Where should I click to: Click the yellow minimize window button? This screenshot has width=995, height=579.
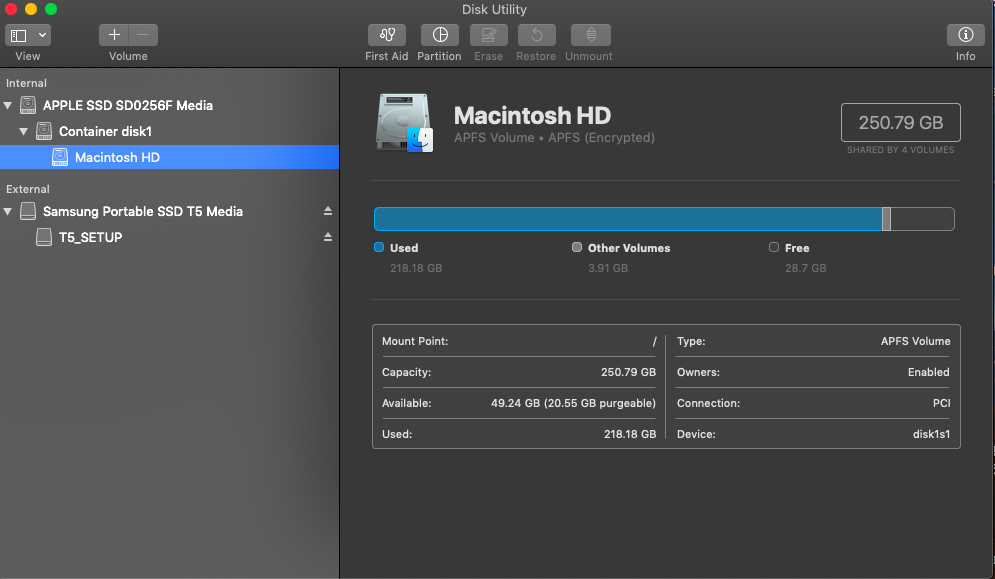tap(30, 9)
